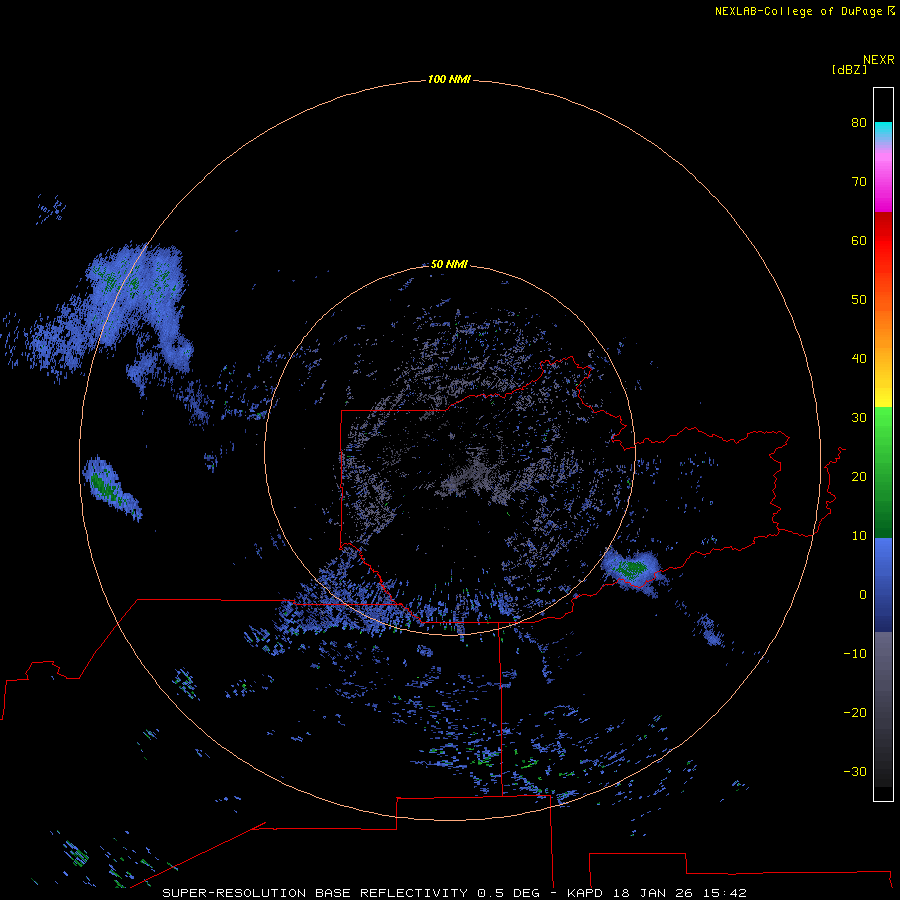900x900 pixels.
Task: Click the -30 dBZ scale value
Action: pos(855,771)
